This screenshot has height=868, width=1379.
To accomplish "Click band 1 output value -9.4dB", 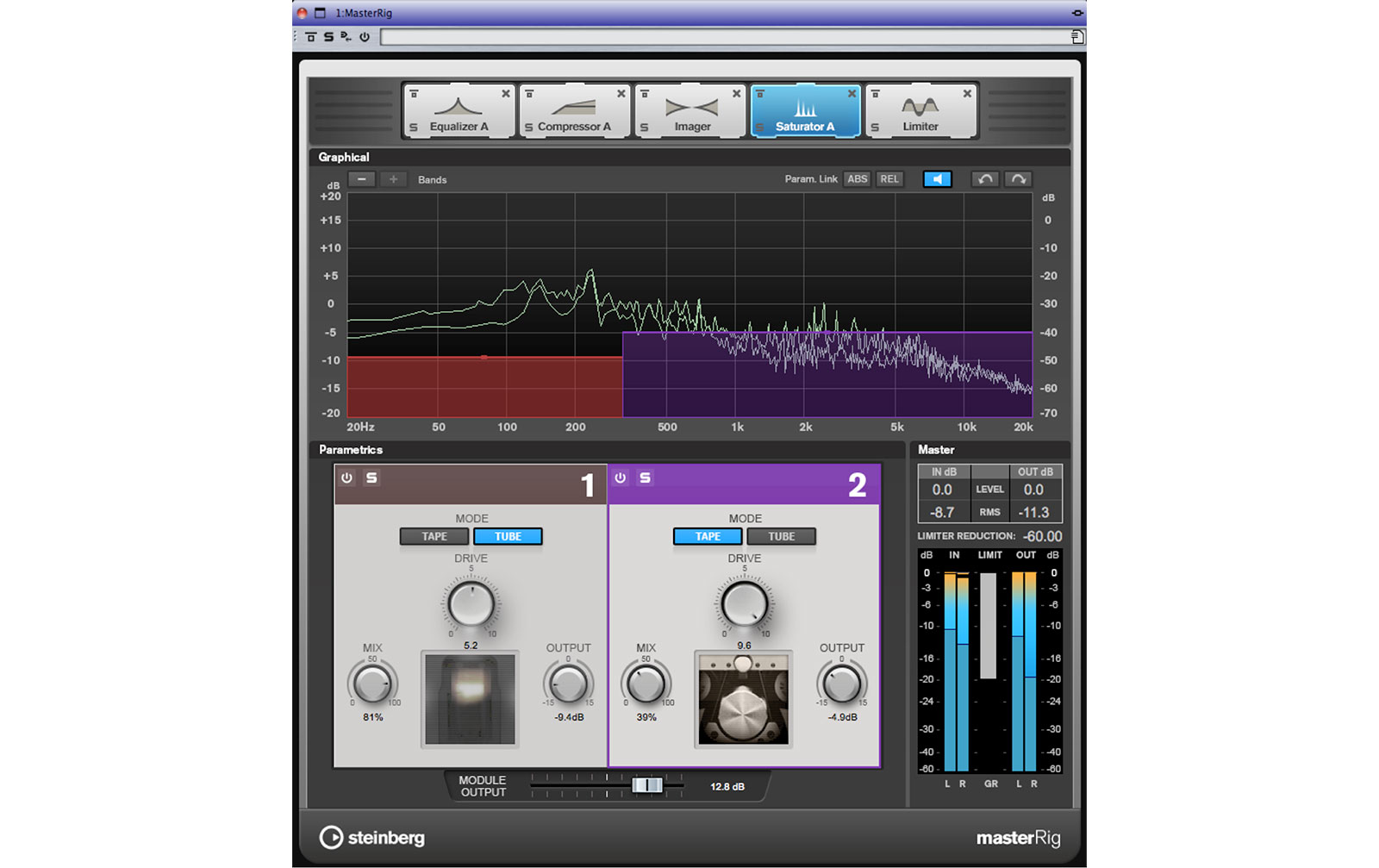I will point(569,717).
